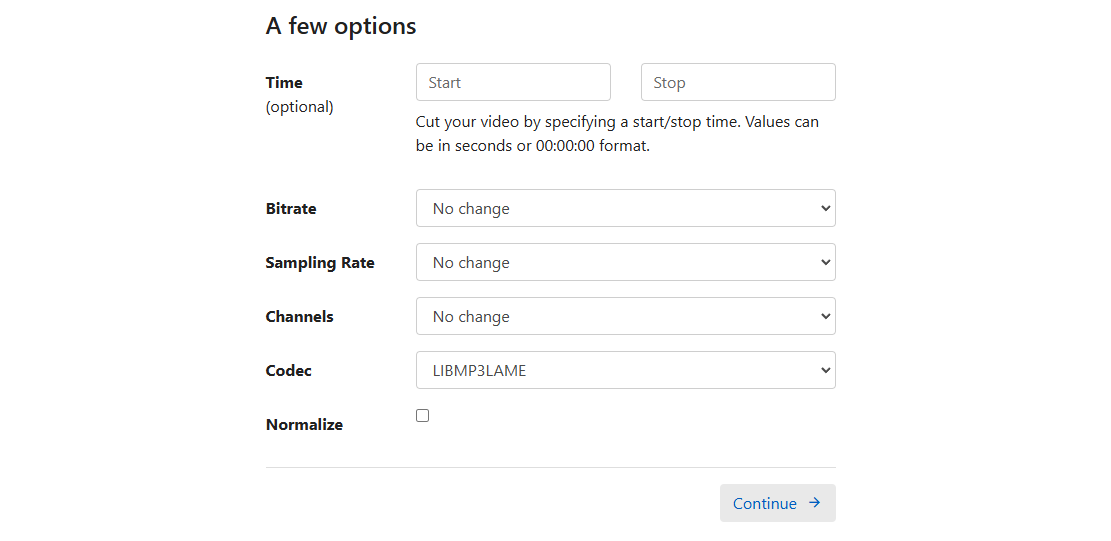Click the chevron arrow on Bitrate select
Screen dimensions: 1111x541
[x=825, y=208]
